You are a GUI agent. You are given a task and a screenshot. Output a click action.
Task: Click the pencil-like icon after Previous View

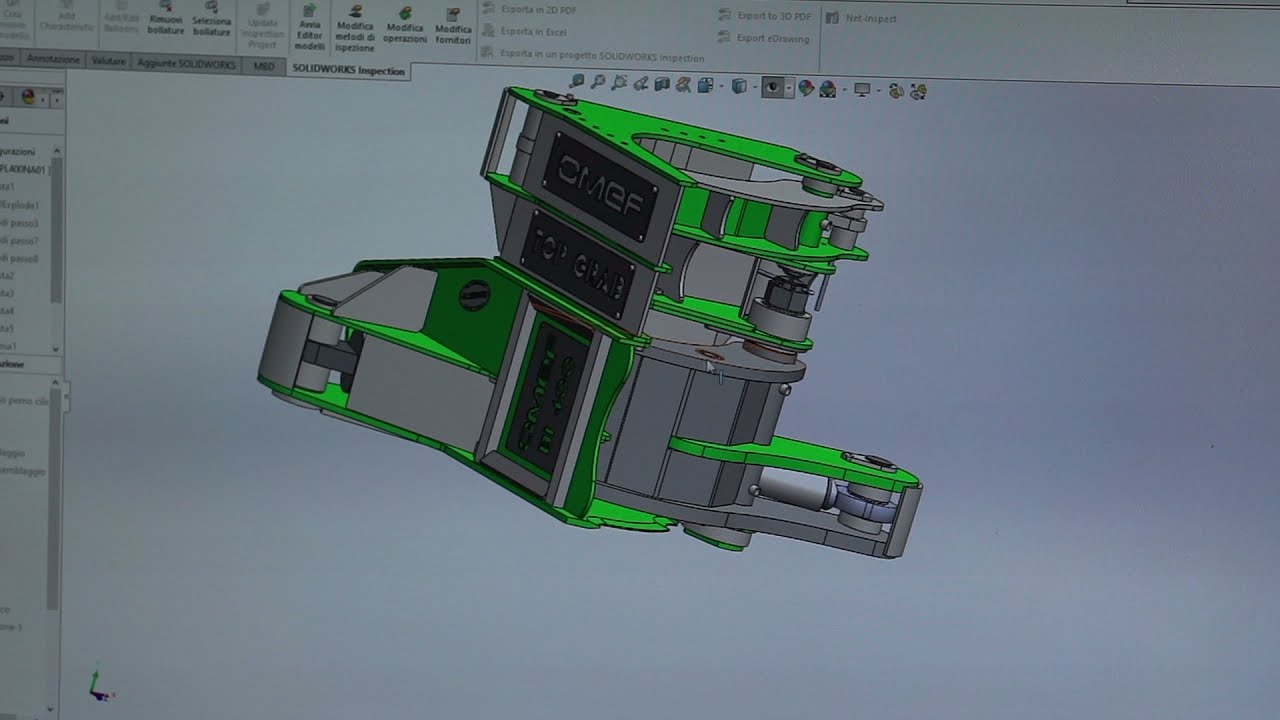coord(641,84)
